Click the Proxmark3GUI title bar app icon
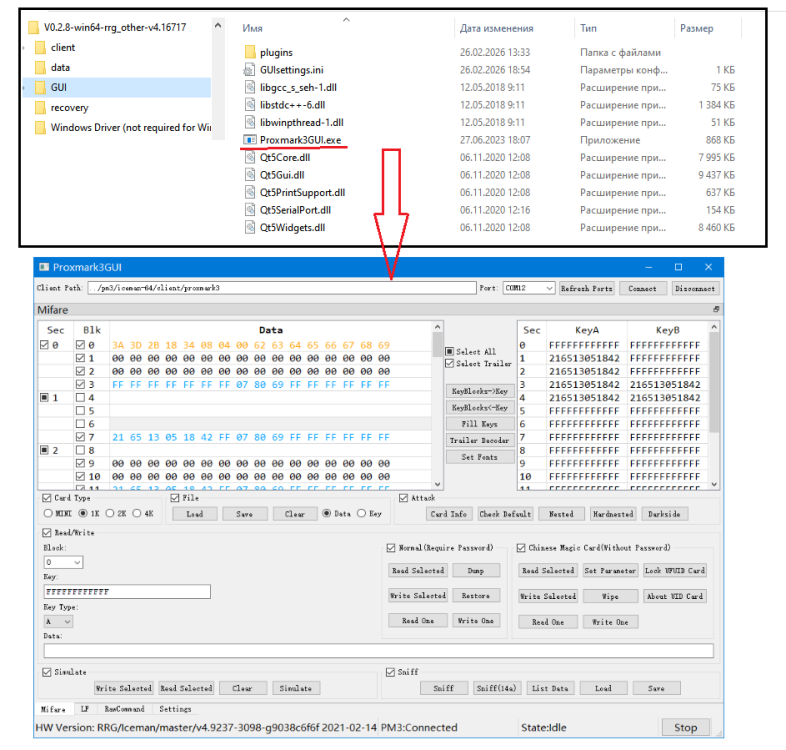This screenshot has width=786, height=750. pyautogui.click(x=43, y=268)
